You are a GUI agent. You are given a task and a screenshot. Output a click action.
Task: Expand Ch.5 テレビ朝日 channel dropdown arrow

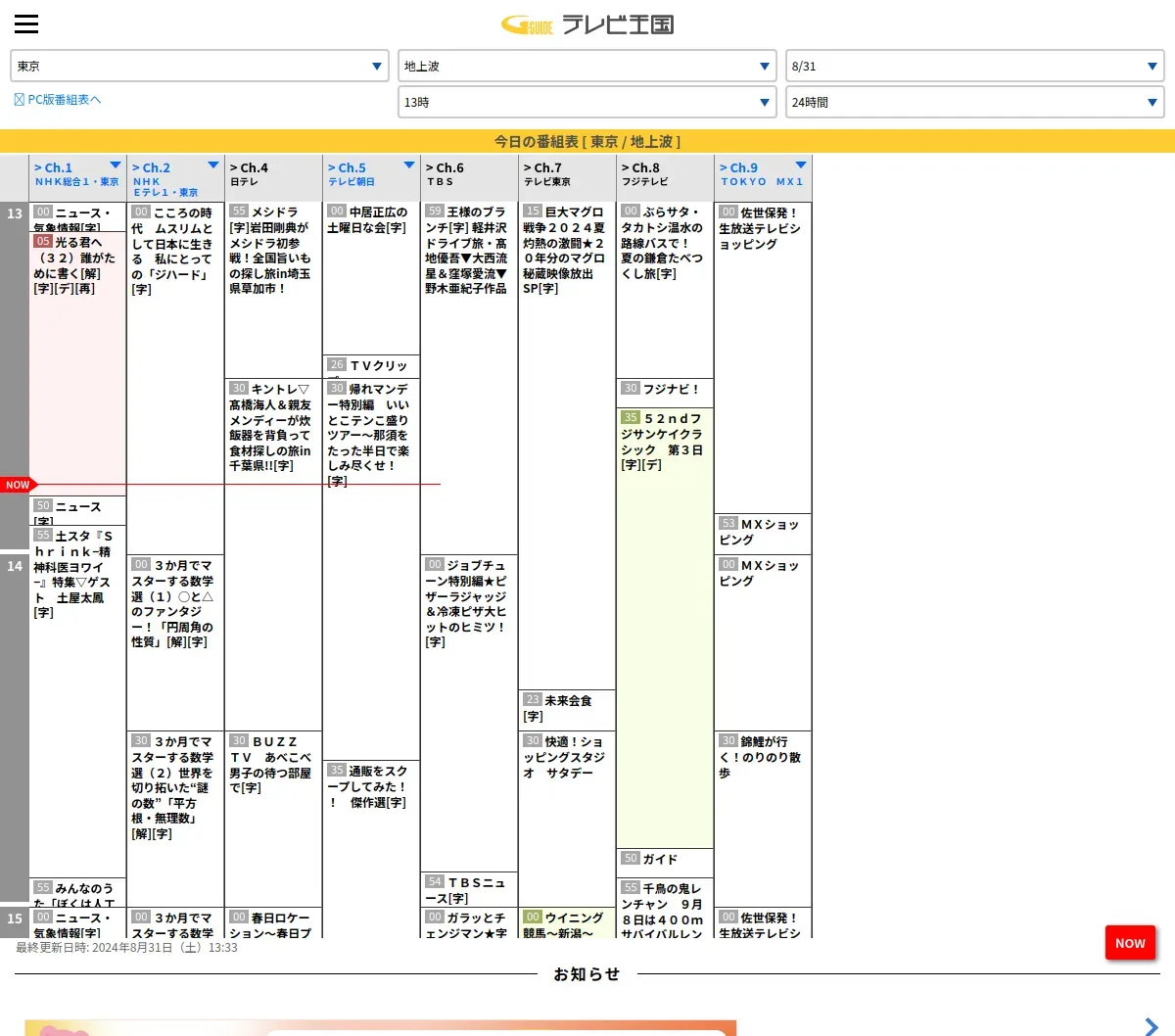[x=409, y=165]
